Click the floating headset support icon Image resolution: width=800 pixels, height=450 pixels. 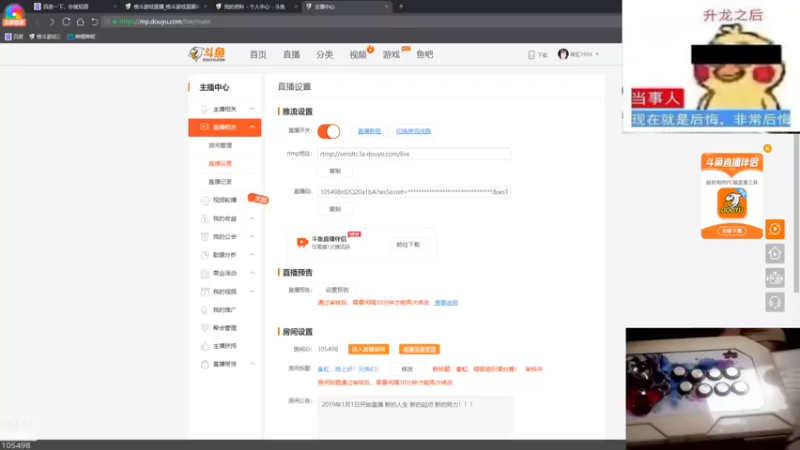point(774,303)
